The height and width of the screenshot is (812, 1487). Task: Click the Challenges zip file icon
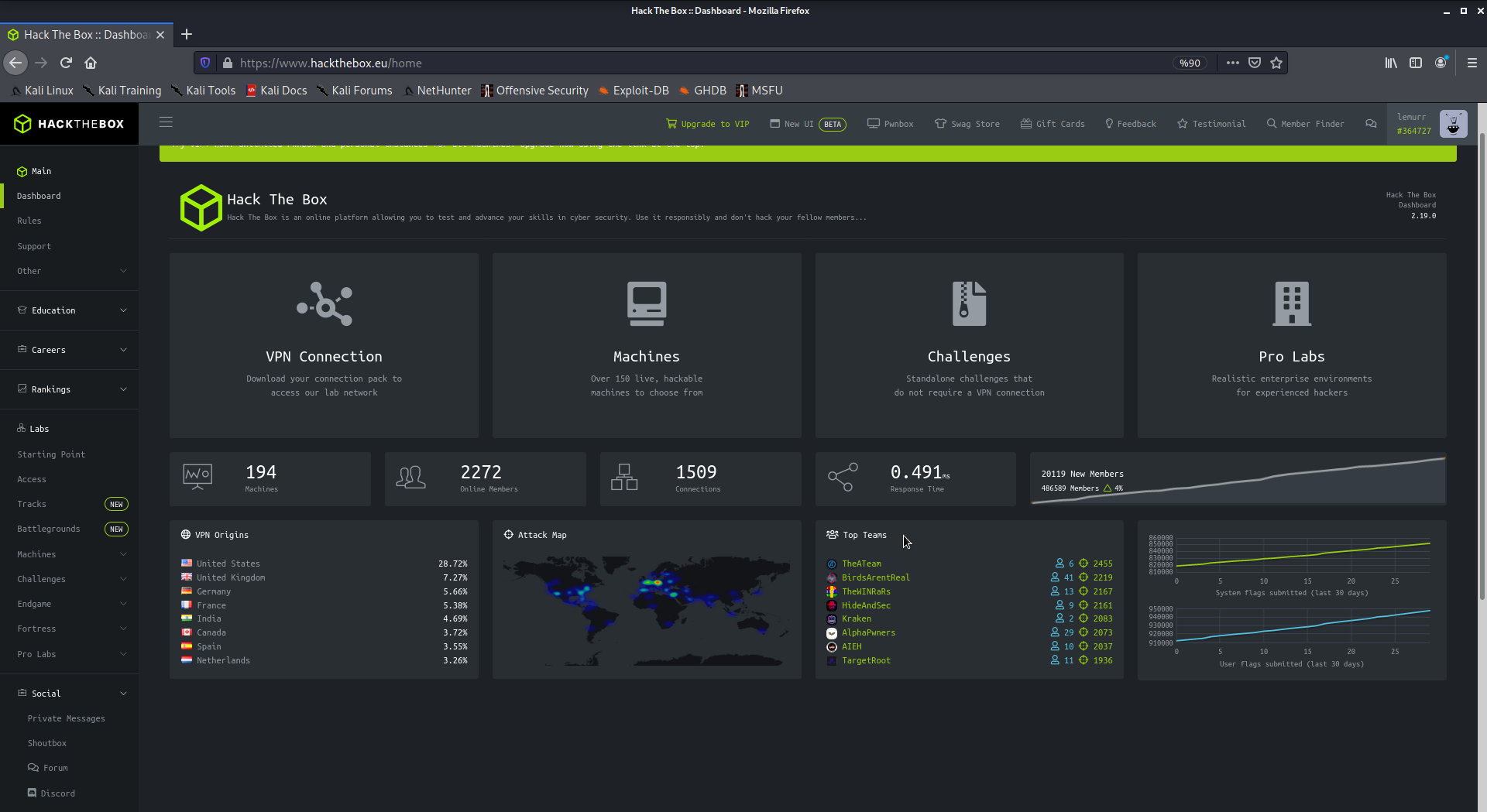click(969, 303)
